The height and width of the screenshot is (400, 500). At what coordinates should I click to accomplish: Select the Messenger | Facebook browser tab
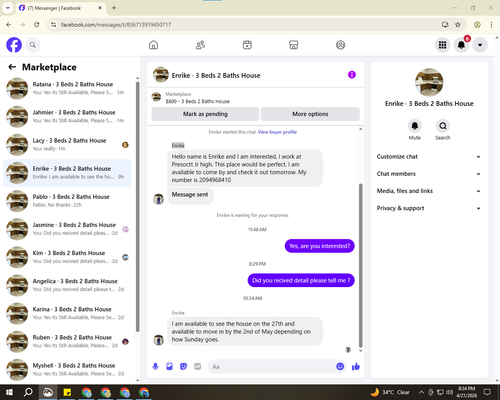point(60,8)
